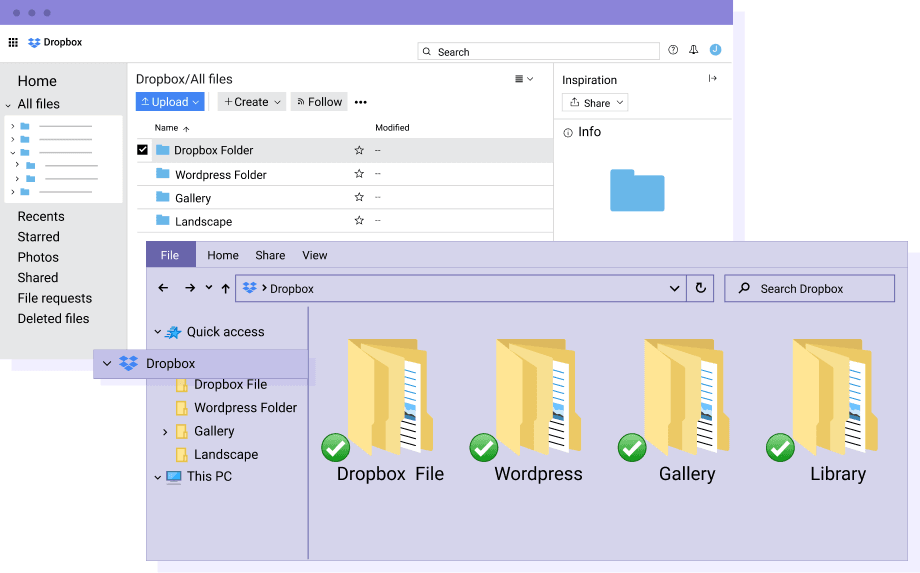Open the Upload dropdown button
920x573 pixels.
(170, 102)
